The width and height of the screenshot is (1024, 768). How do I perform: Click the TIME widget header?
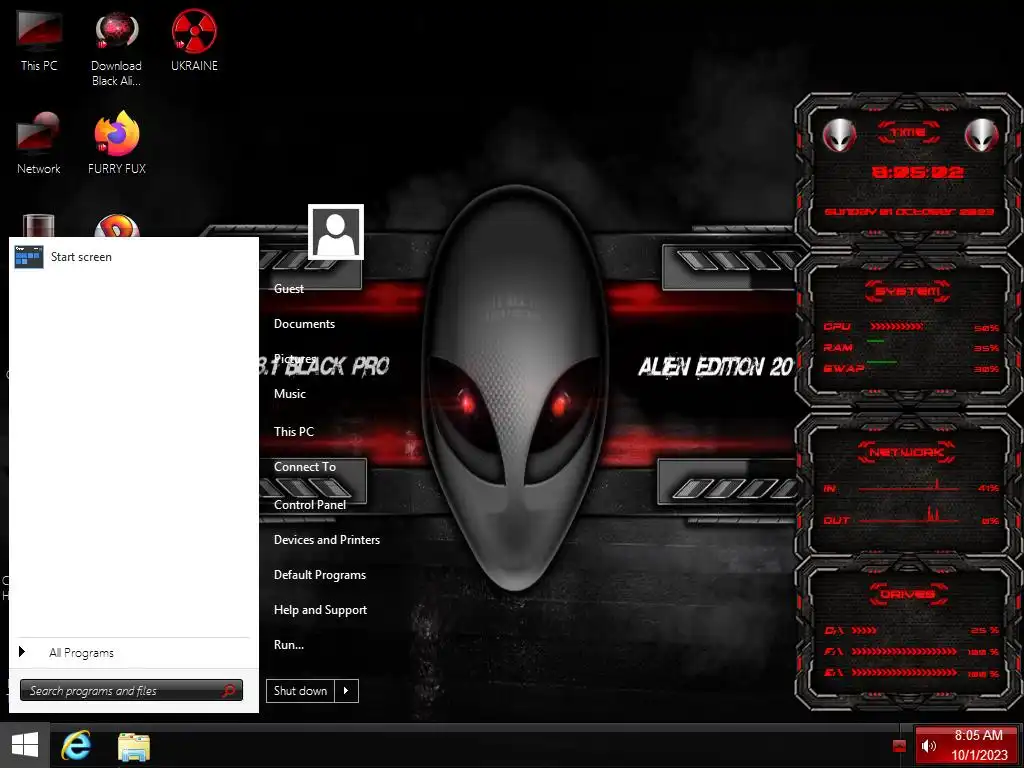tap(908, 133)
